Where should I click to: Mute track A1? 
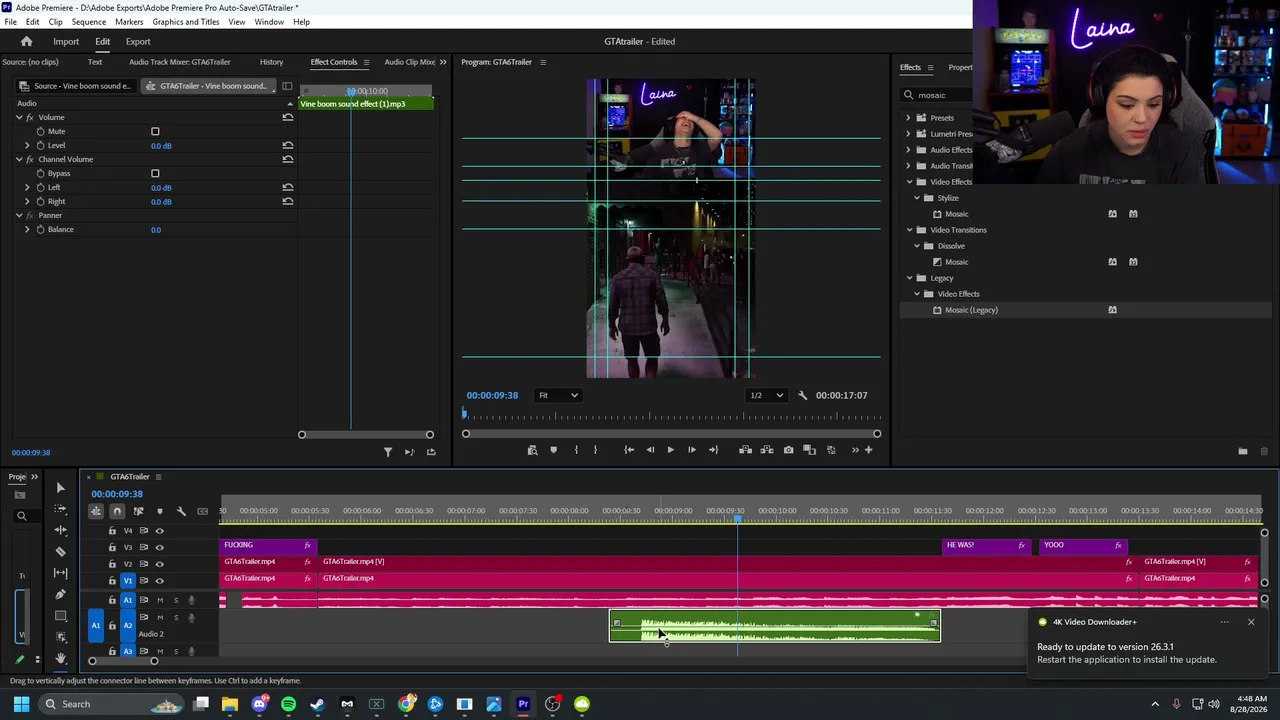159,600
